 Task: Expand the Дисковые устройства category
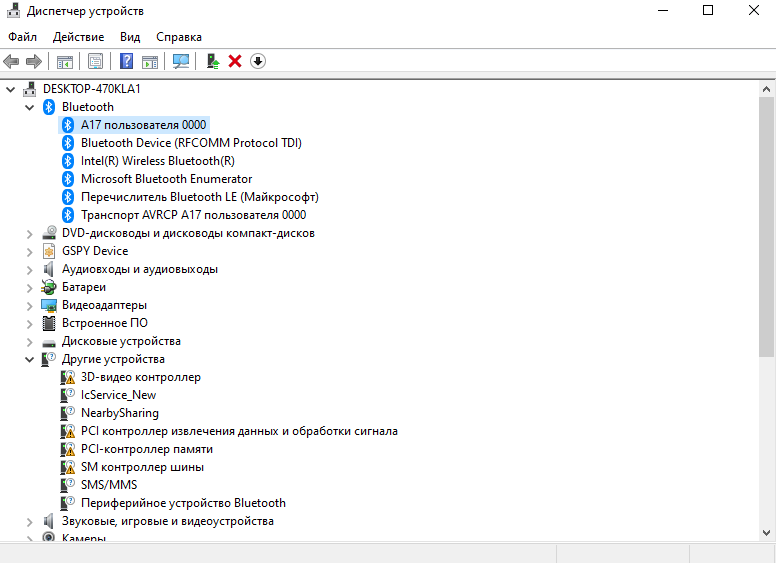click(30, 342)
